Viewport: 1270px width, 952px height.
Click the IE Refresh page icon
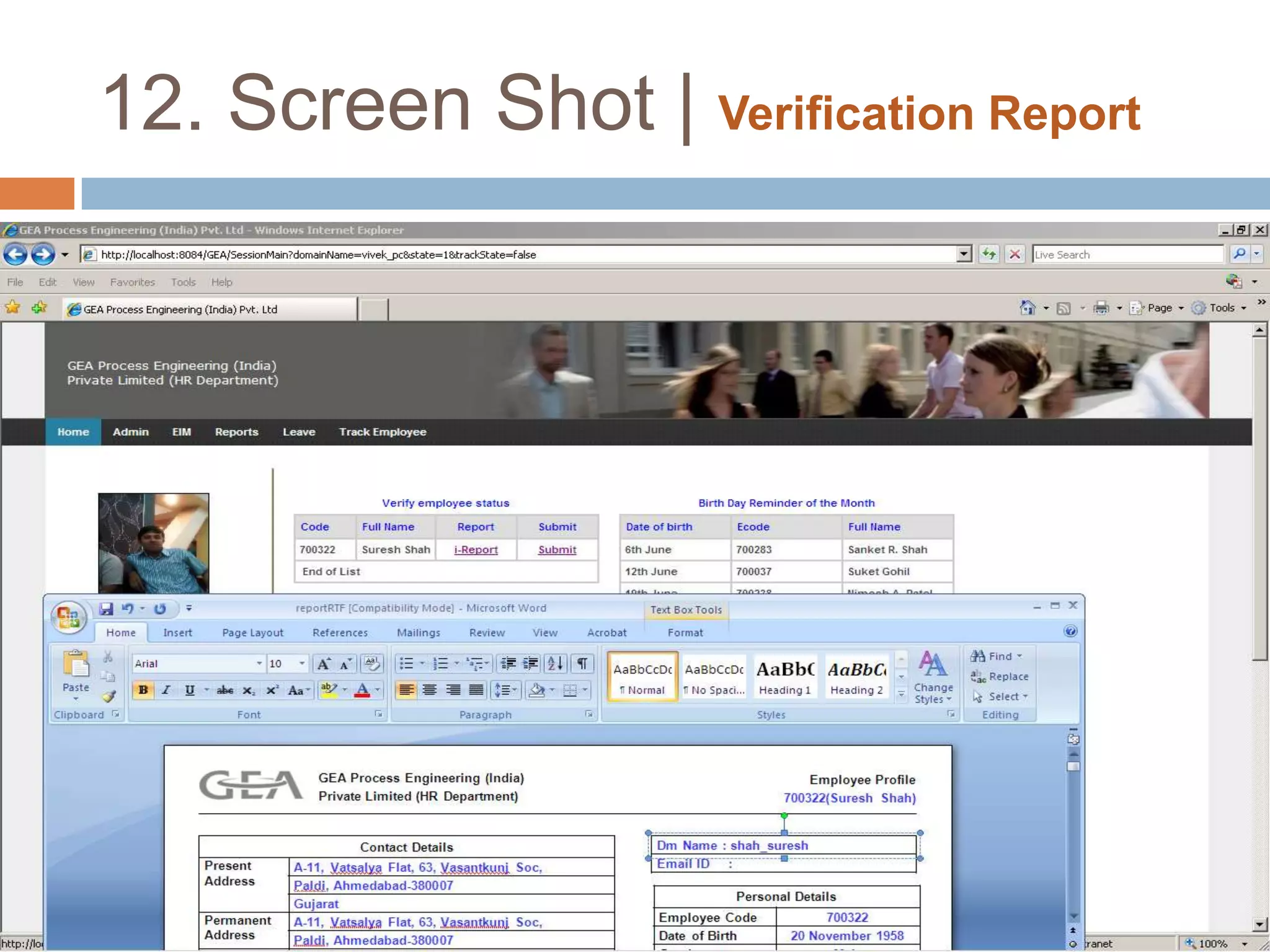coord(989,254)
